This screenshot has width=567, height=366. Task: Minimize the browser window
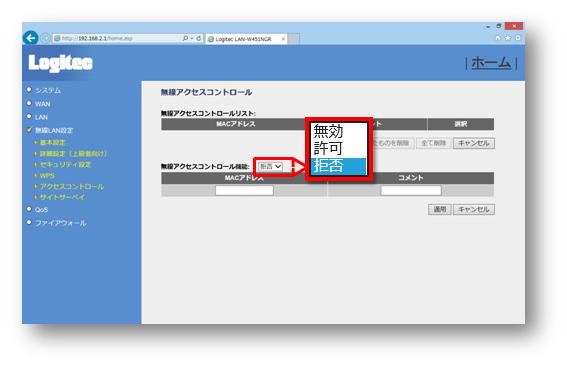[x=488, y=26]
